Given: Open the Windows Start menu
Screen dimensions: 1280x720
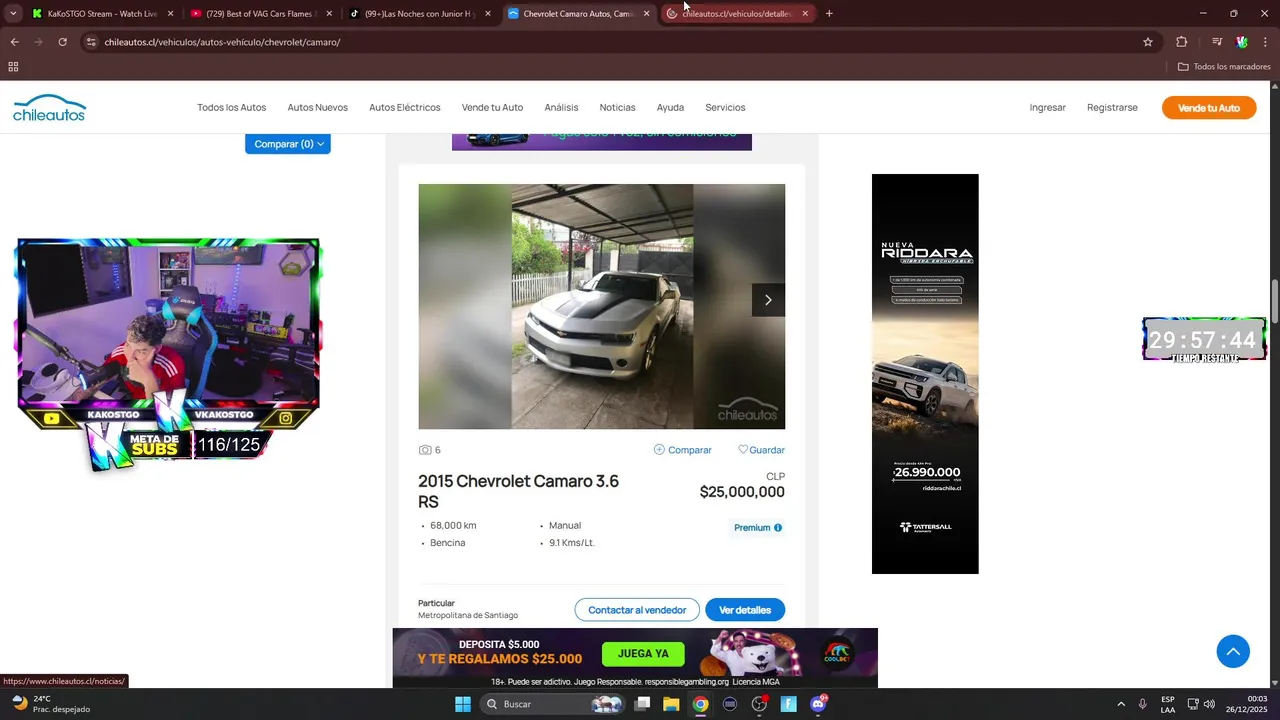Looking at the screenshot, I should [x=463, y=704].
